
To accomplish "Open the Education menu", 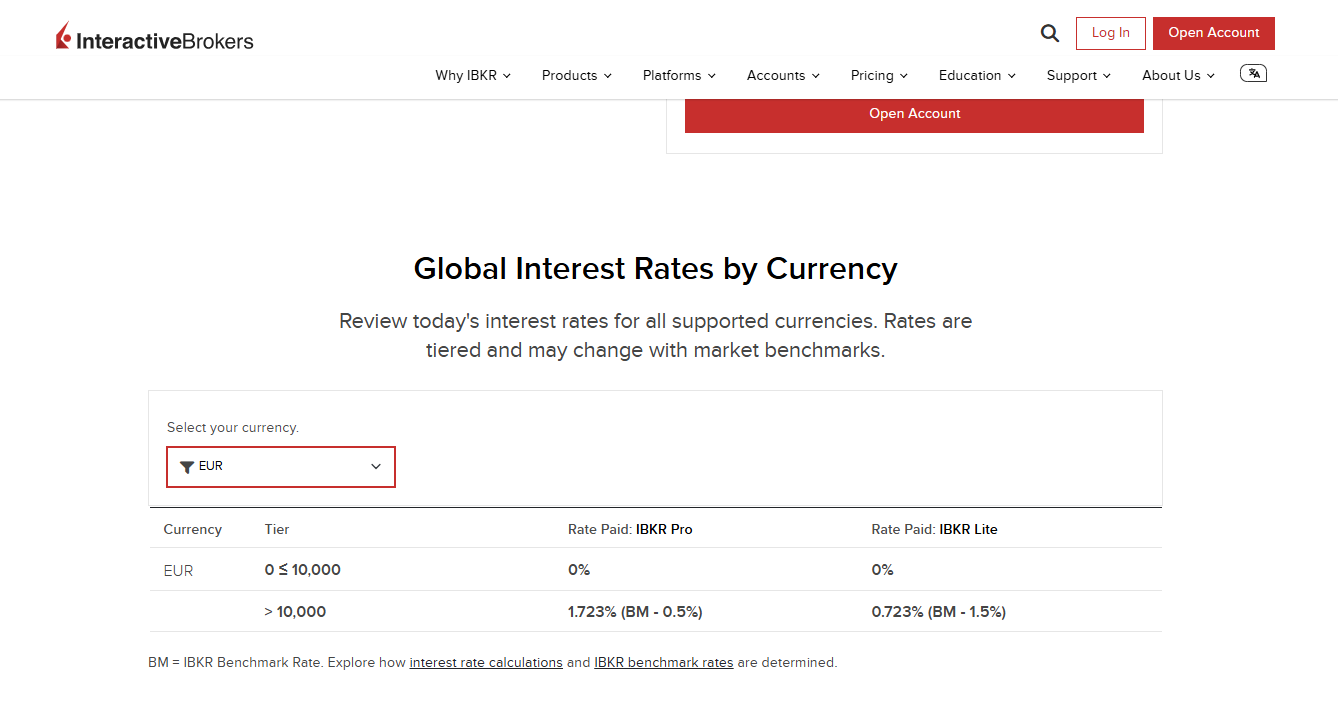I will 977,75.
